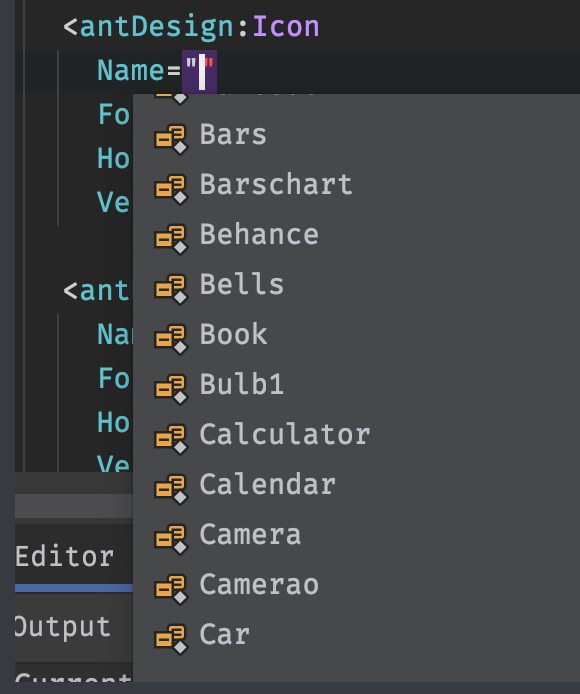Click the enum icon beside Bulb1

[171, 389]
